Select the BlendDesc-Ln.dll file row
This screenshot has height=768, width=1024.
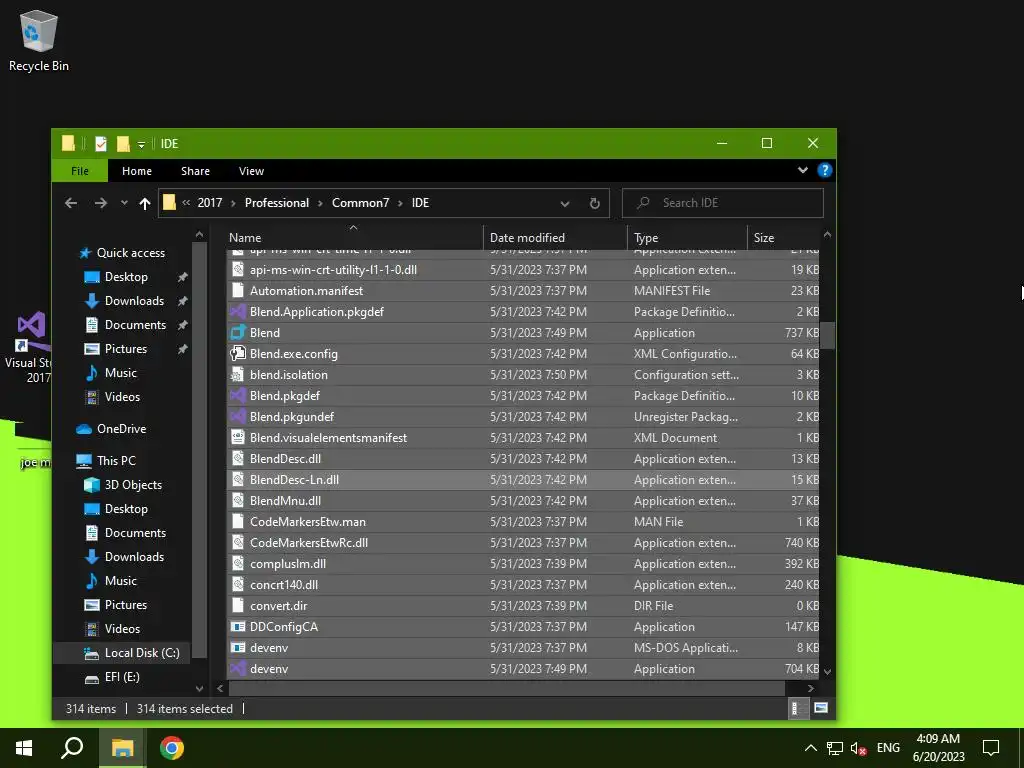pyautogui.click(x=522, y=480)
